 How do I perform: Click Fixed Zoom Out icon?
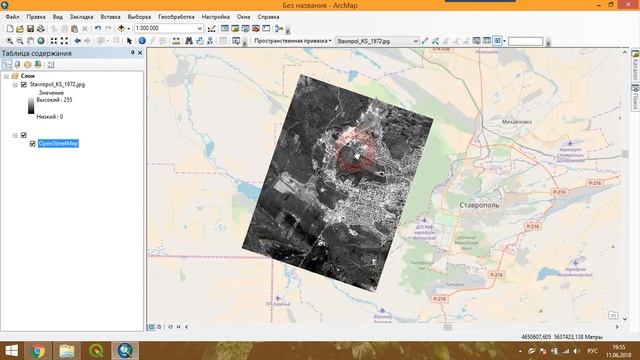click(64, 41)
